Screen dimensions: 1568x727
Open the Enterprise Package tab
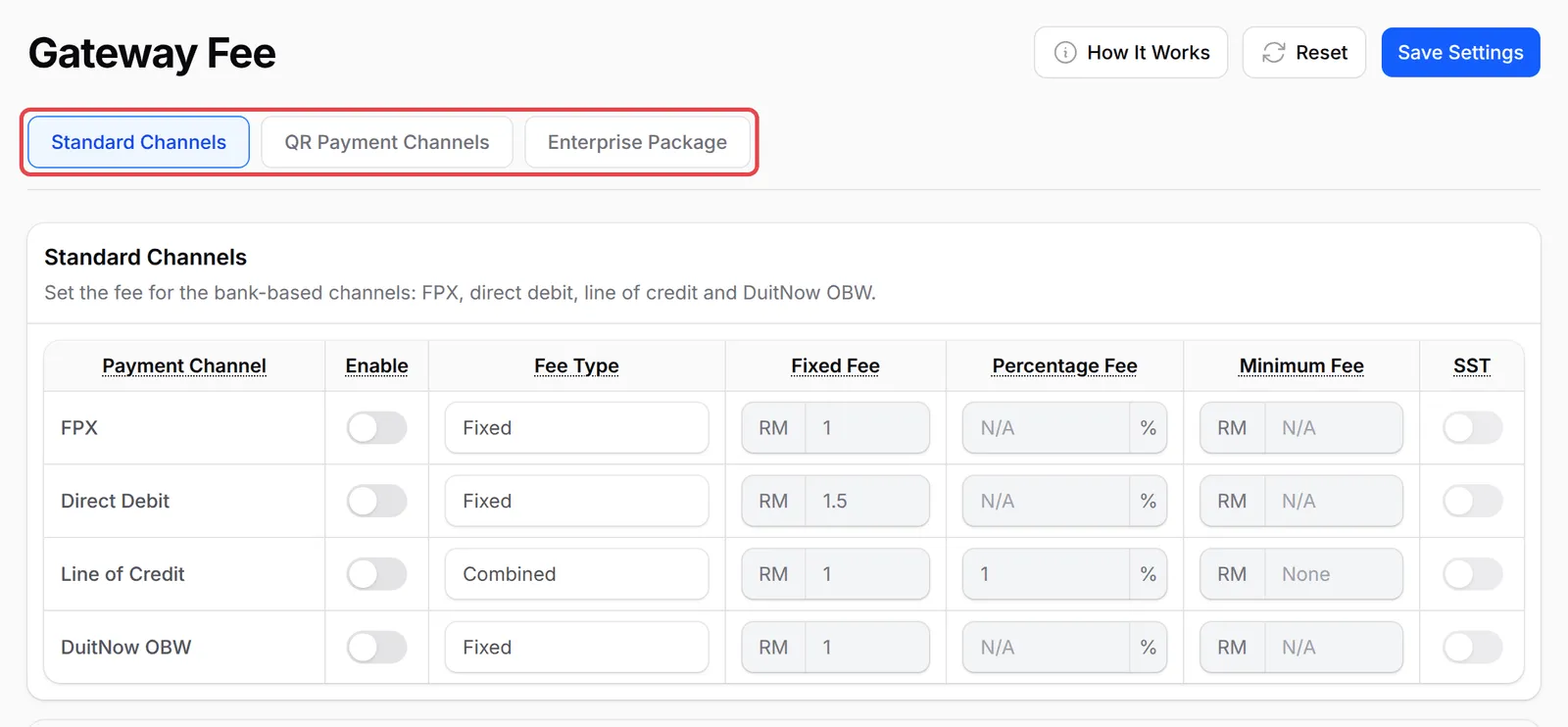(x=637, y=142)
